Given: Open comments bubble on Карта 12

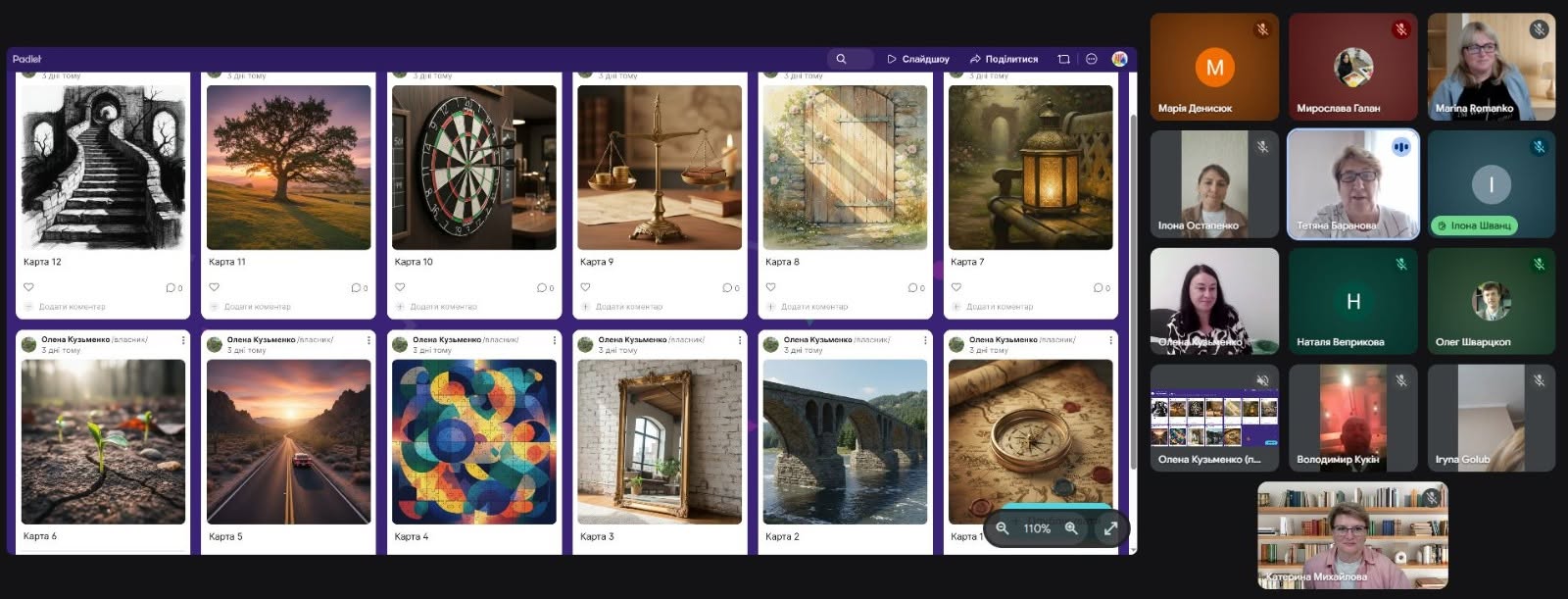Looking at the screenshot, I should pyautogui.click(x=173, y=288).
